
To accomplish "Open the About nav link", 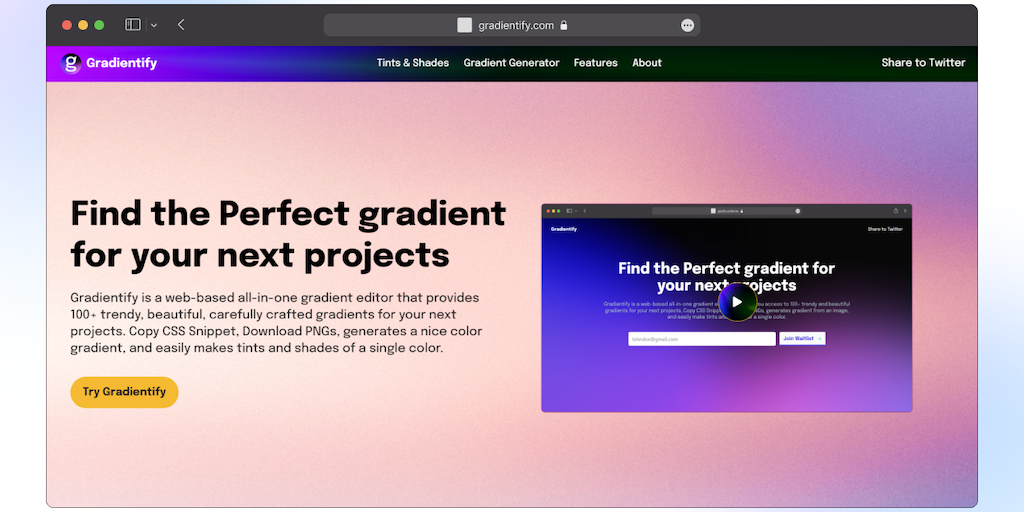I will pyautogui.click(x=647, y=63).
